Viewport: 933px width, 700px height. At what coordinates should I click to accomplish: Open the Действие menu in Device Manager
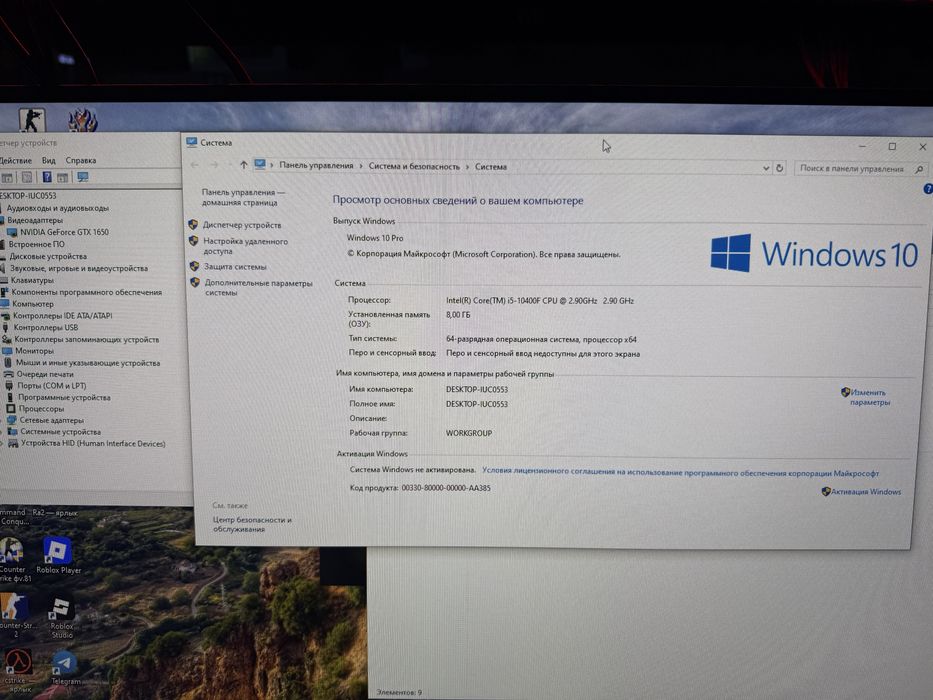pos(16,161)
